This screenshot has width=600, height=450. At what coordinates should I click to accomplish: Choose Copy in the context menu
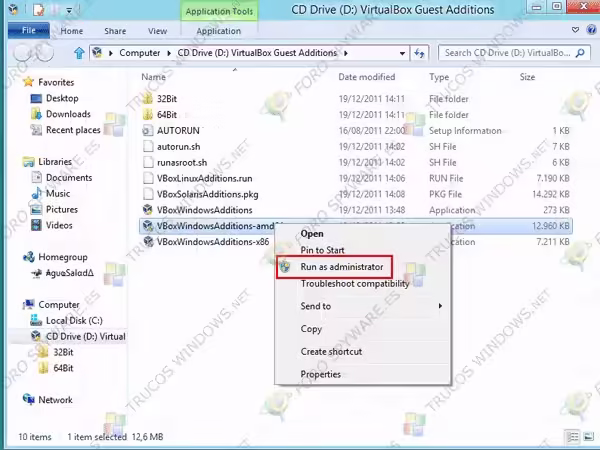(x=311, y=329)
